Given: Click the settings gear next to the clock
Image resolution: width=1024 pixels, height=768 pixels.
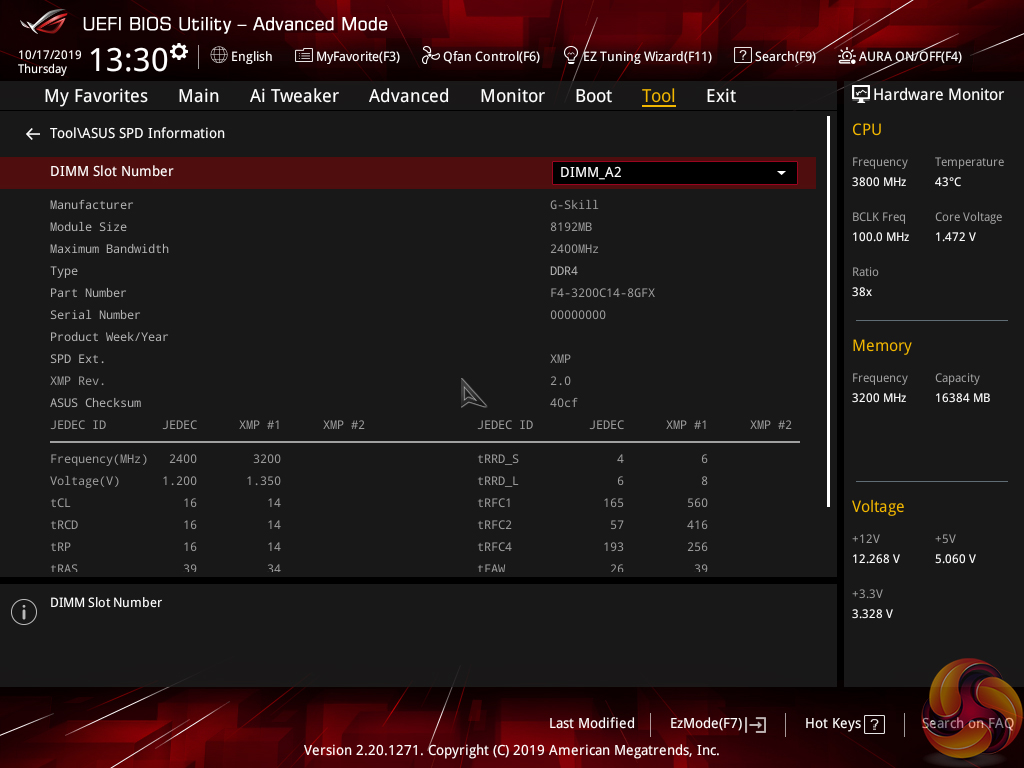Looking at the screenshot, I should [x=178, y=52].
